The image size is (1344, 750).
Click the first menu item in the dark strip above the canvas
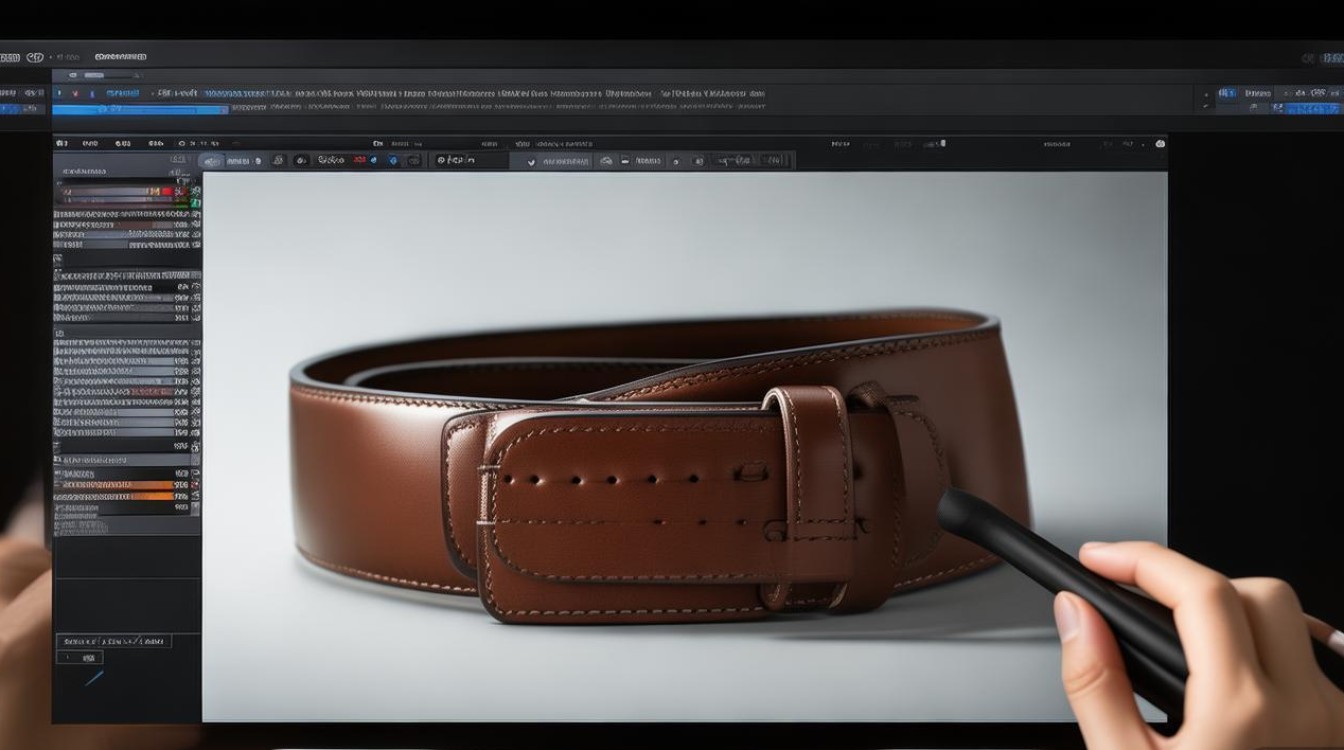(x=61, y=144)
